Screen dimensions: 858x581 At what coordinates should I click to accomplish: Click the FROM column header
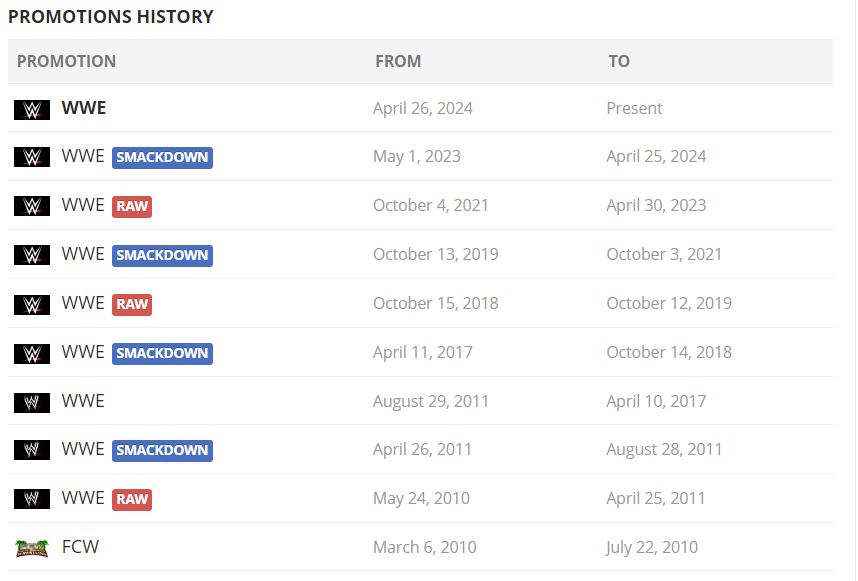pos(398,61)
